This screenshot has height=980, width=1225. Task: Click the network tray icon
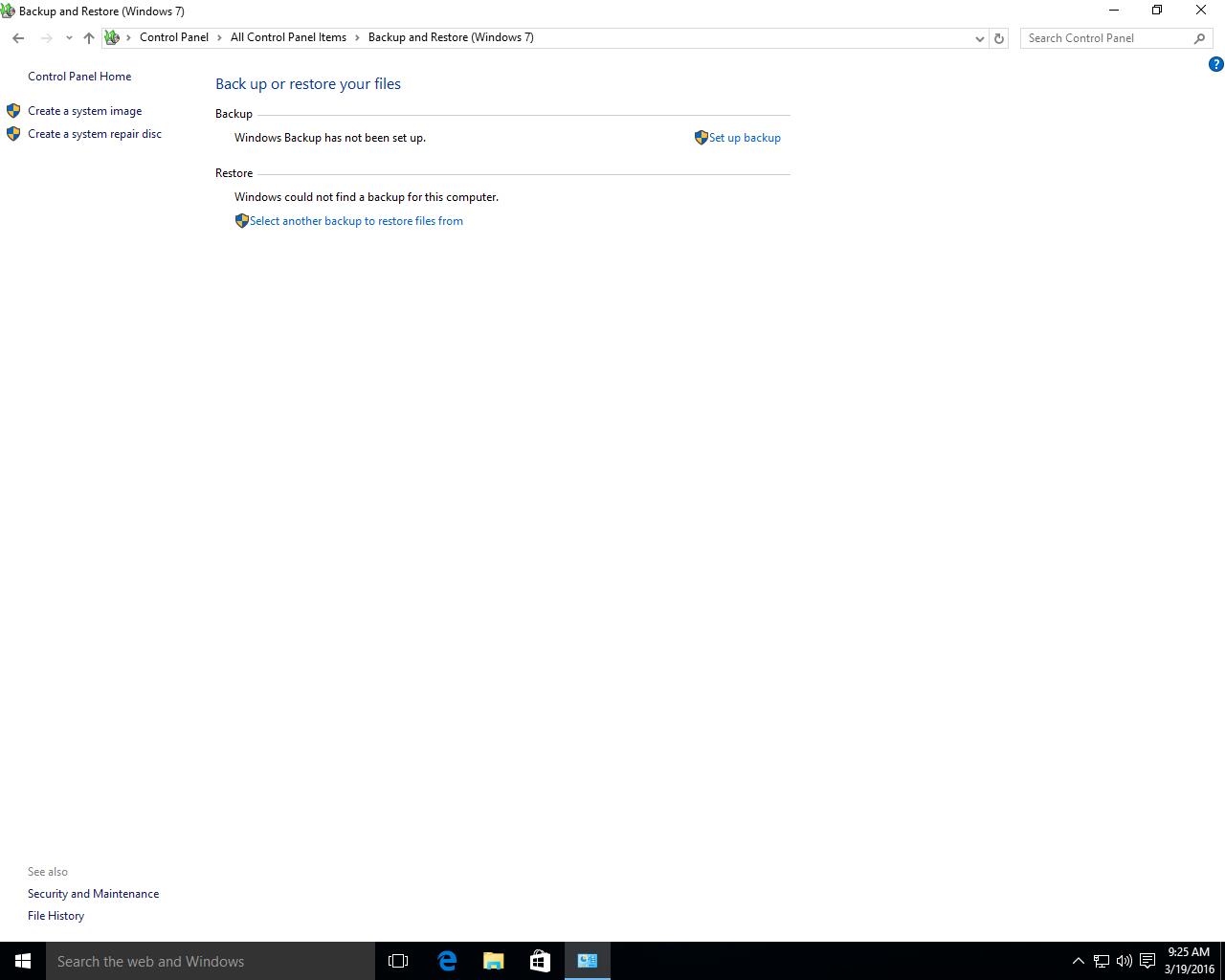click(x=1102, y=961)
